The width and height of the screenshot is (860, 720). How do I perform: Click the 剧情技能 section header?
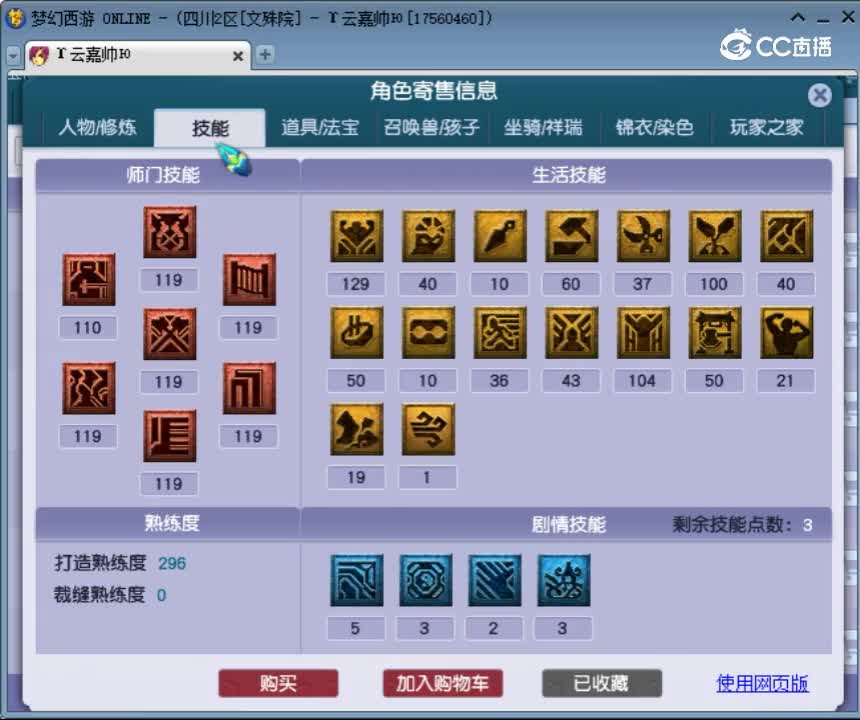coord(569,525)
